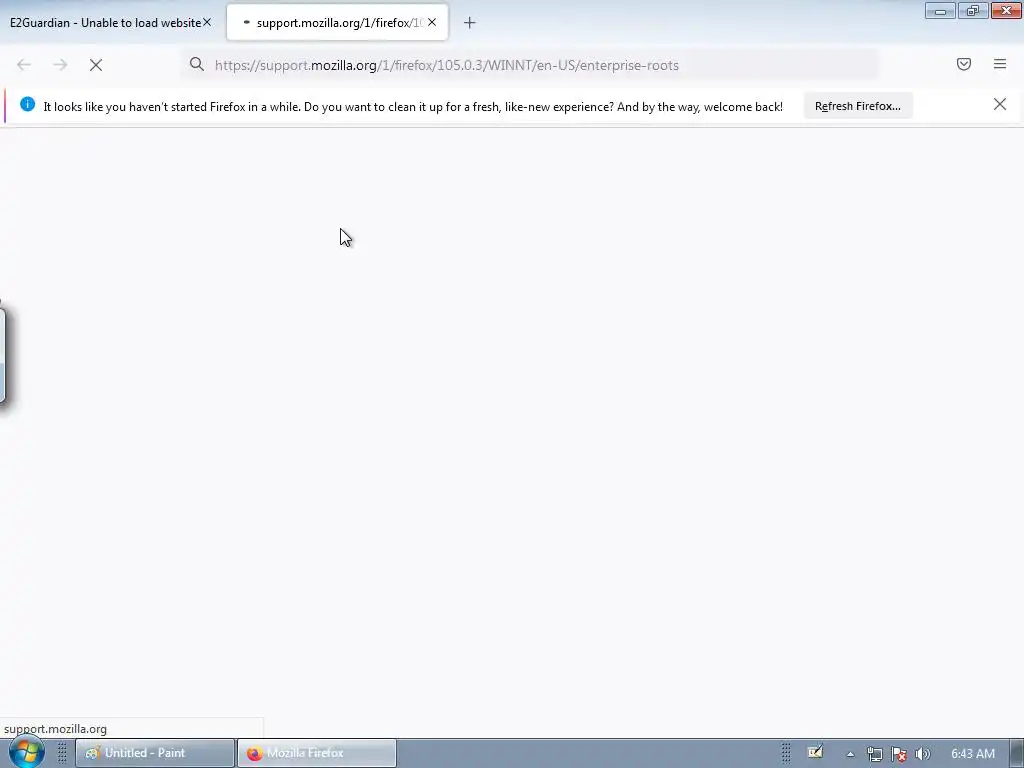Click the Show desktop button
This screenshot has width=1024, height=768.
point(1017,753)
